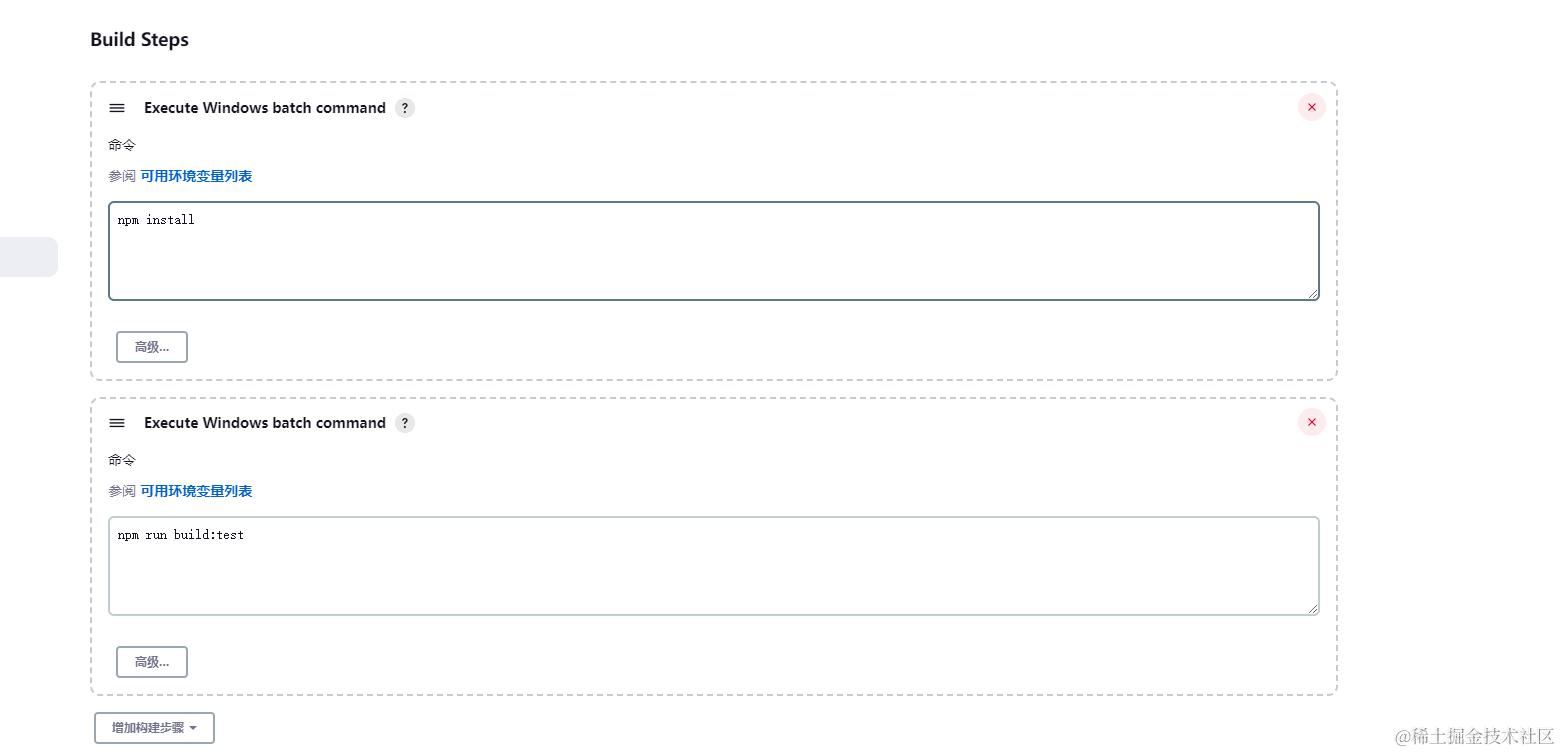Expand 高级... options under npm install
This screenshot has height=753, width=1561.
point(152,347)
